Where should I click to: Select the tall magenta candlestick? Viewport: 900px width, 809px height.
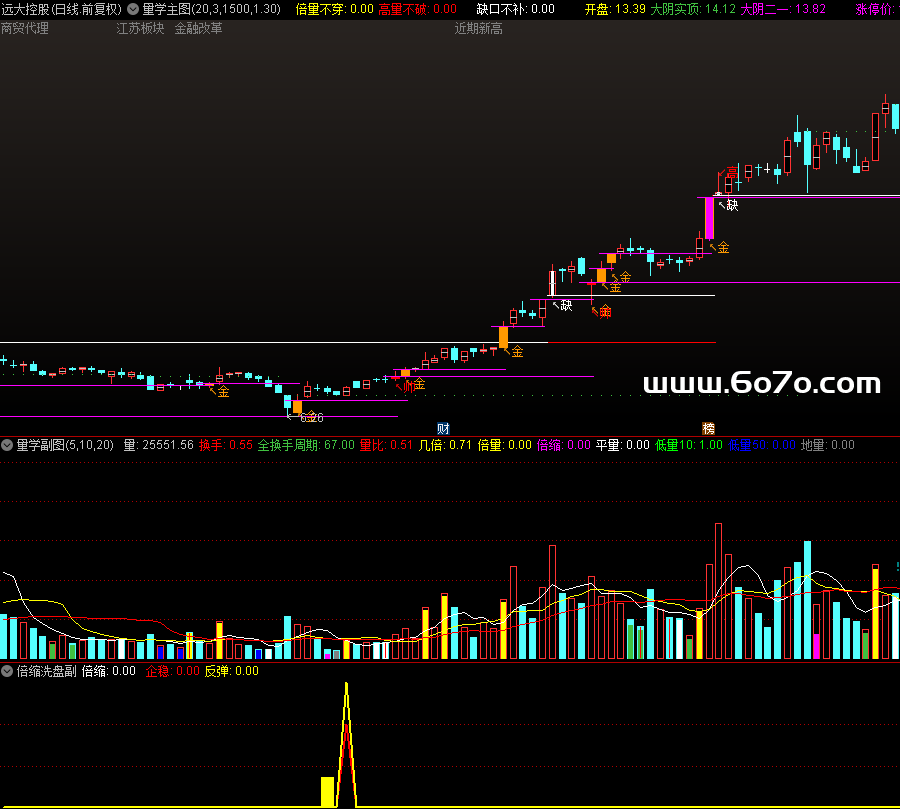click(x=709, y=218)
